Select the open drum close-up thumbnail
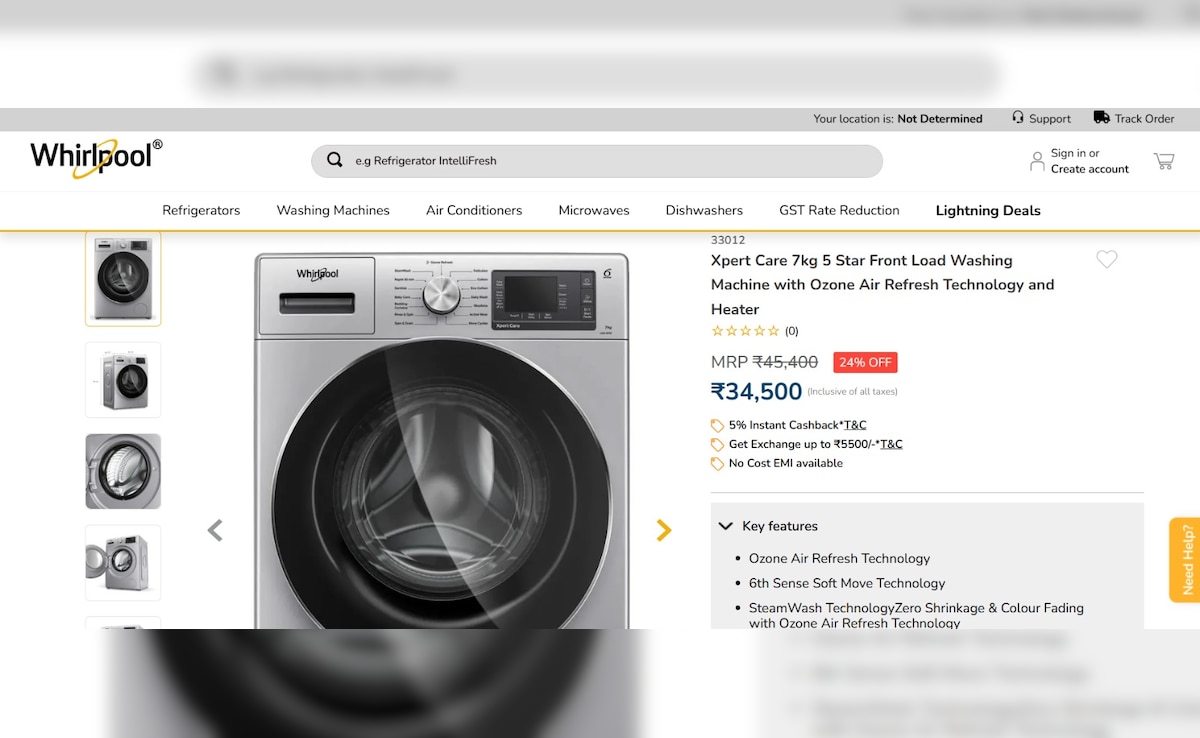Image resolution: width=1200 pixels, height=738 pixels. (x=123, y=471)
